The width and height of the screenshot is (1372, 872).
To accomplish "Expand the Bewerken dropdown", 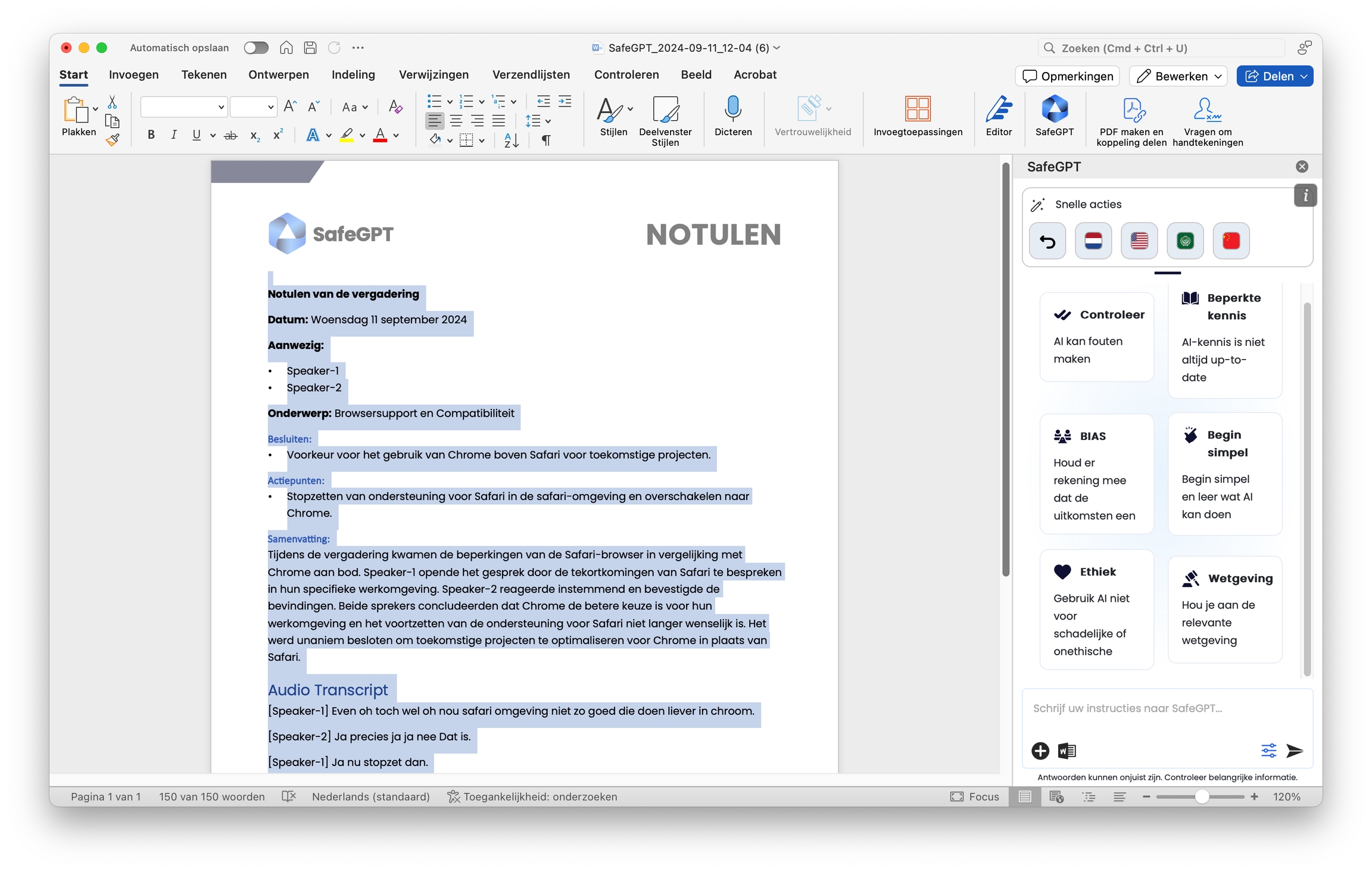I will point(1218,76).
